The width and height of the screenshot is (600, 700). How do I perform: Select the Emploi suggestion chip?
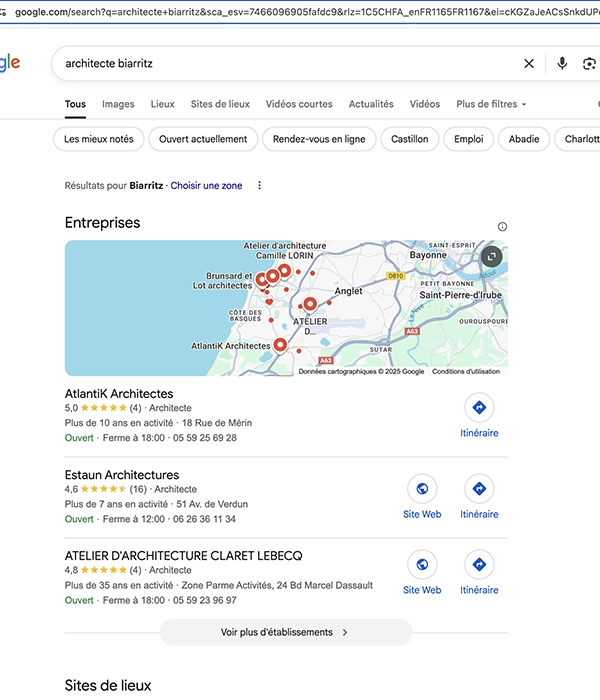click(469, 139)
